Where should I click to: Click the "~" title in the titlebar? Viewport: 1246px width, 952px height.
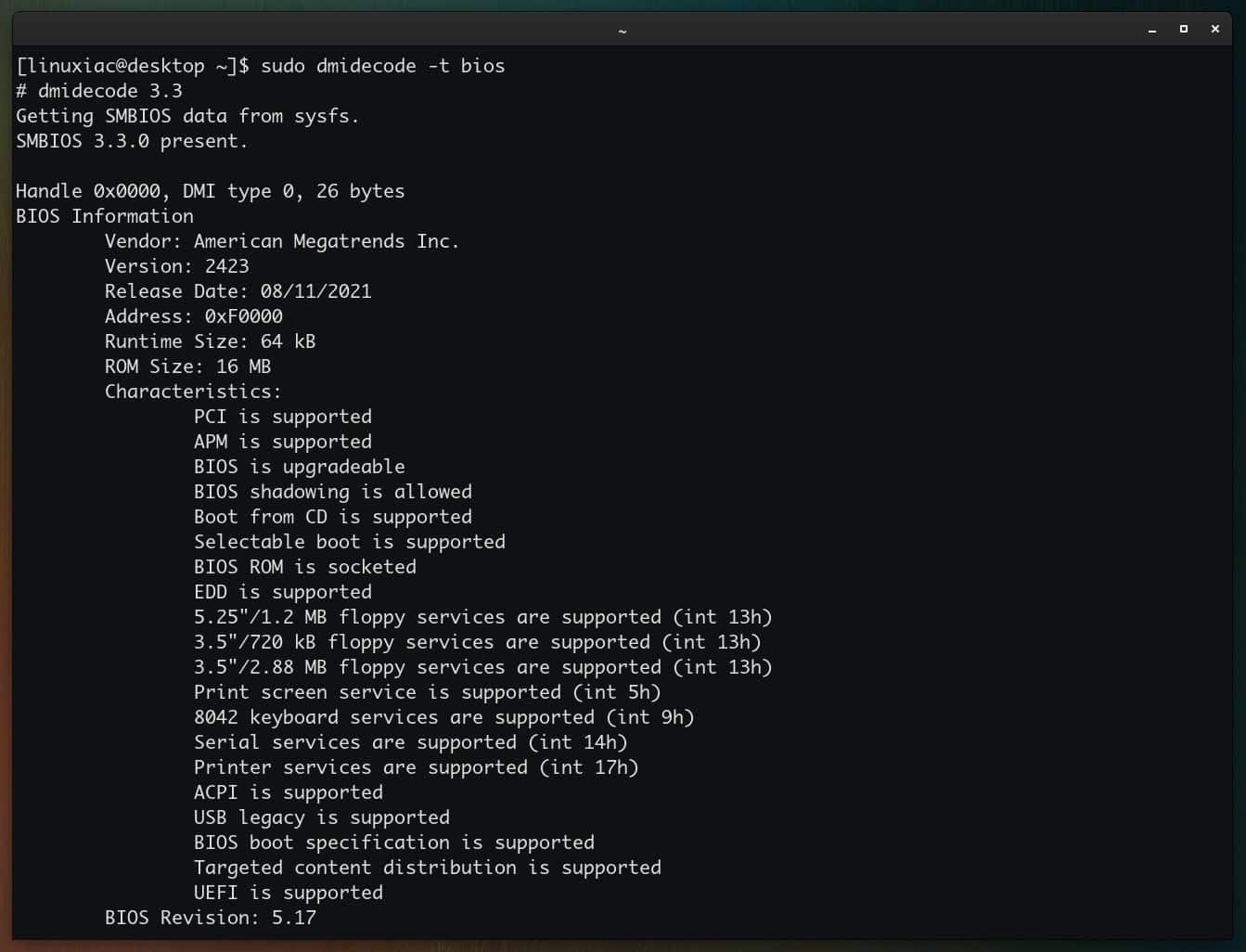pyautogui.click(x=623, y=29)
